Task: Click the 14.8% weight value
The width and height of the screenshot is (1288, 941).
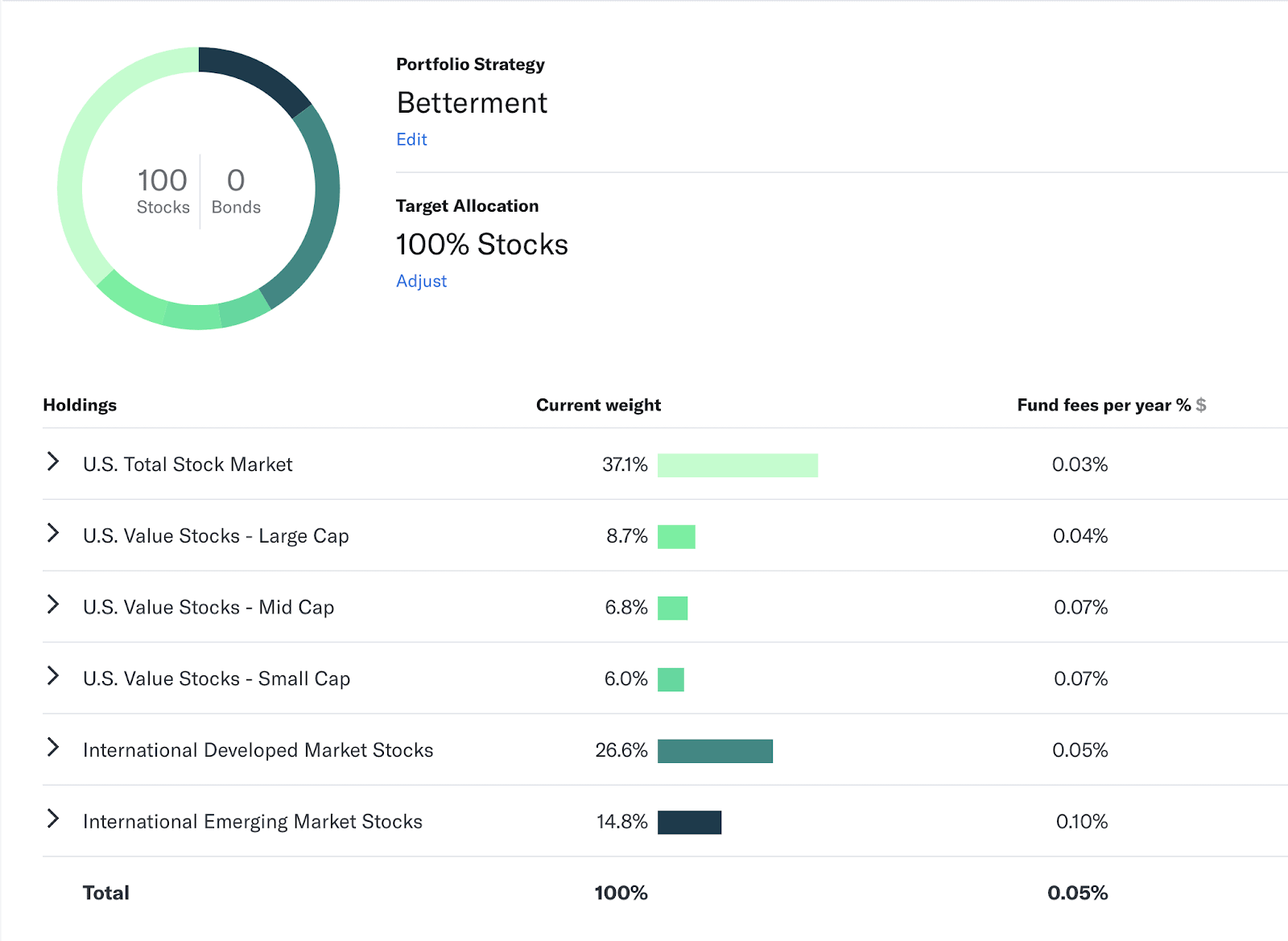Action: coord(622,822)
